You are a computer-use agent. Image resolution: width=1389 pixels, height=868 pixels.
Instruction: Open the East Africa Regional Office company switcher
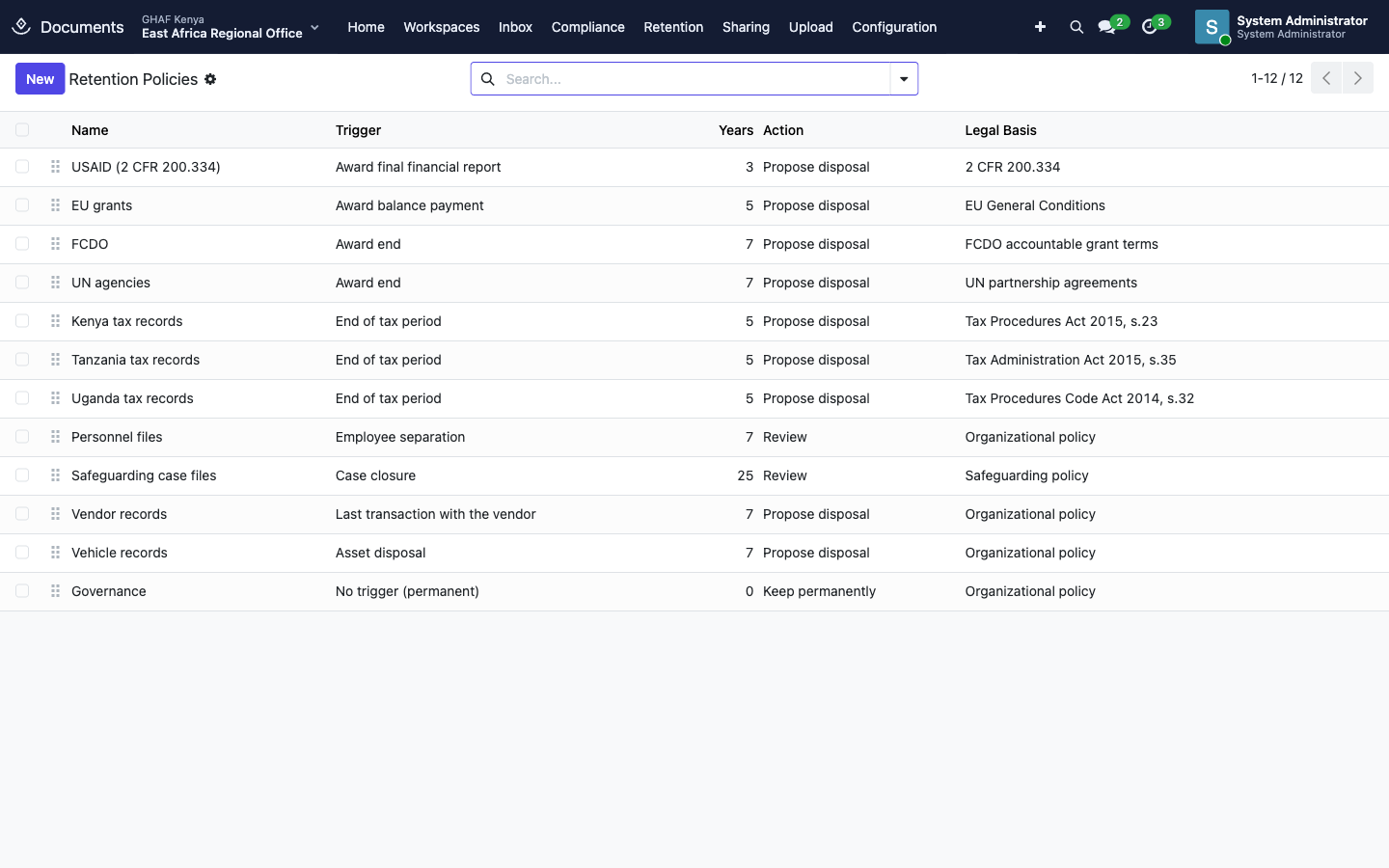point(231,27)
